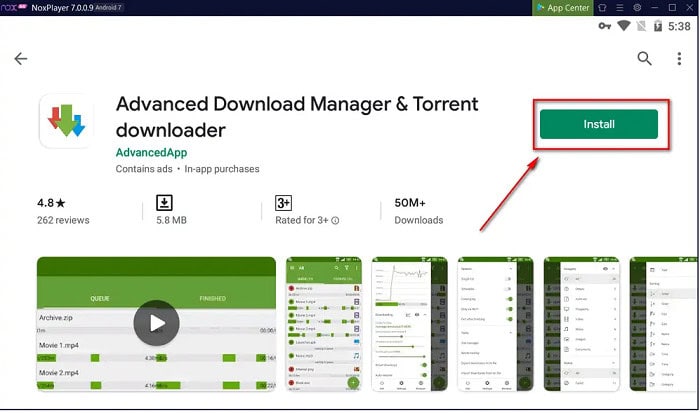Screen dimensions: 700x413
Task: Click the 5:38 clock in status bar
Action: click(x=679, y=26)
